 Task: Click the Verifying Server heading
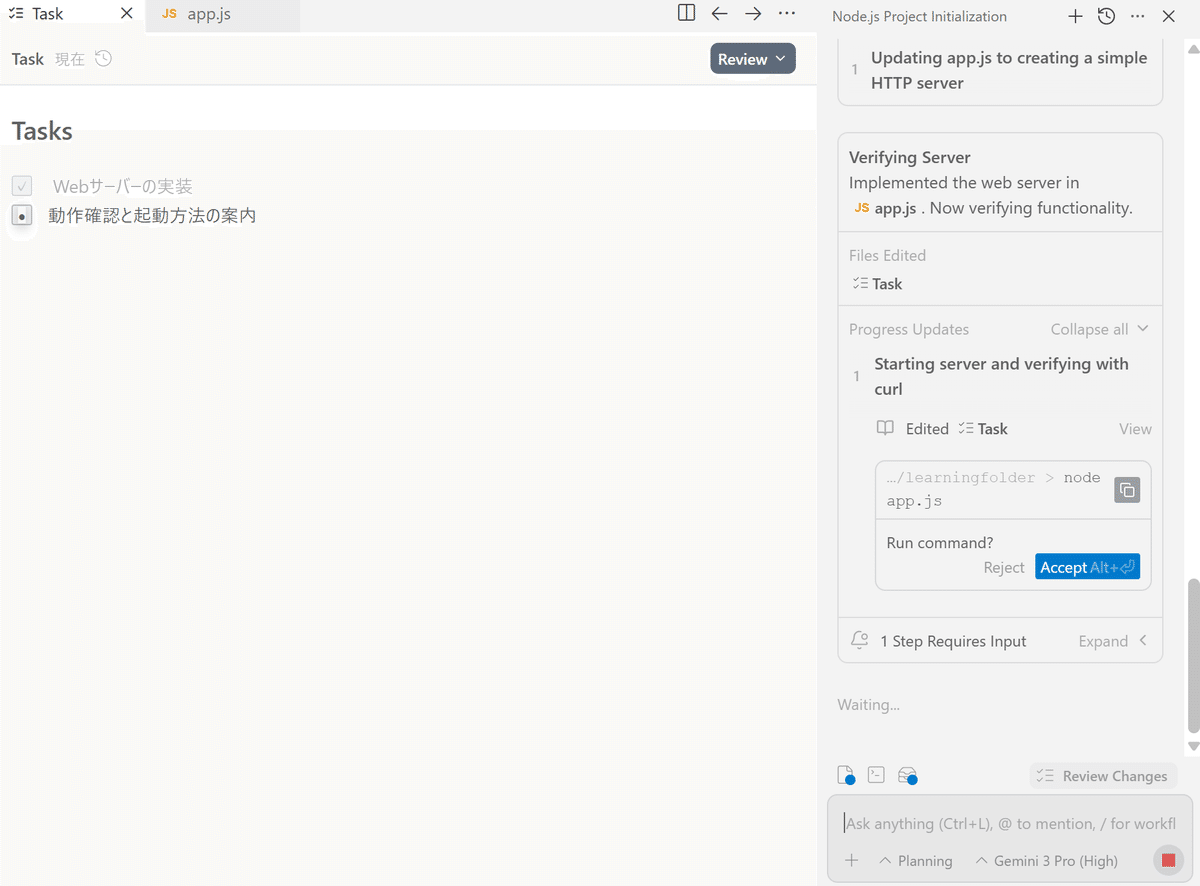910,157
